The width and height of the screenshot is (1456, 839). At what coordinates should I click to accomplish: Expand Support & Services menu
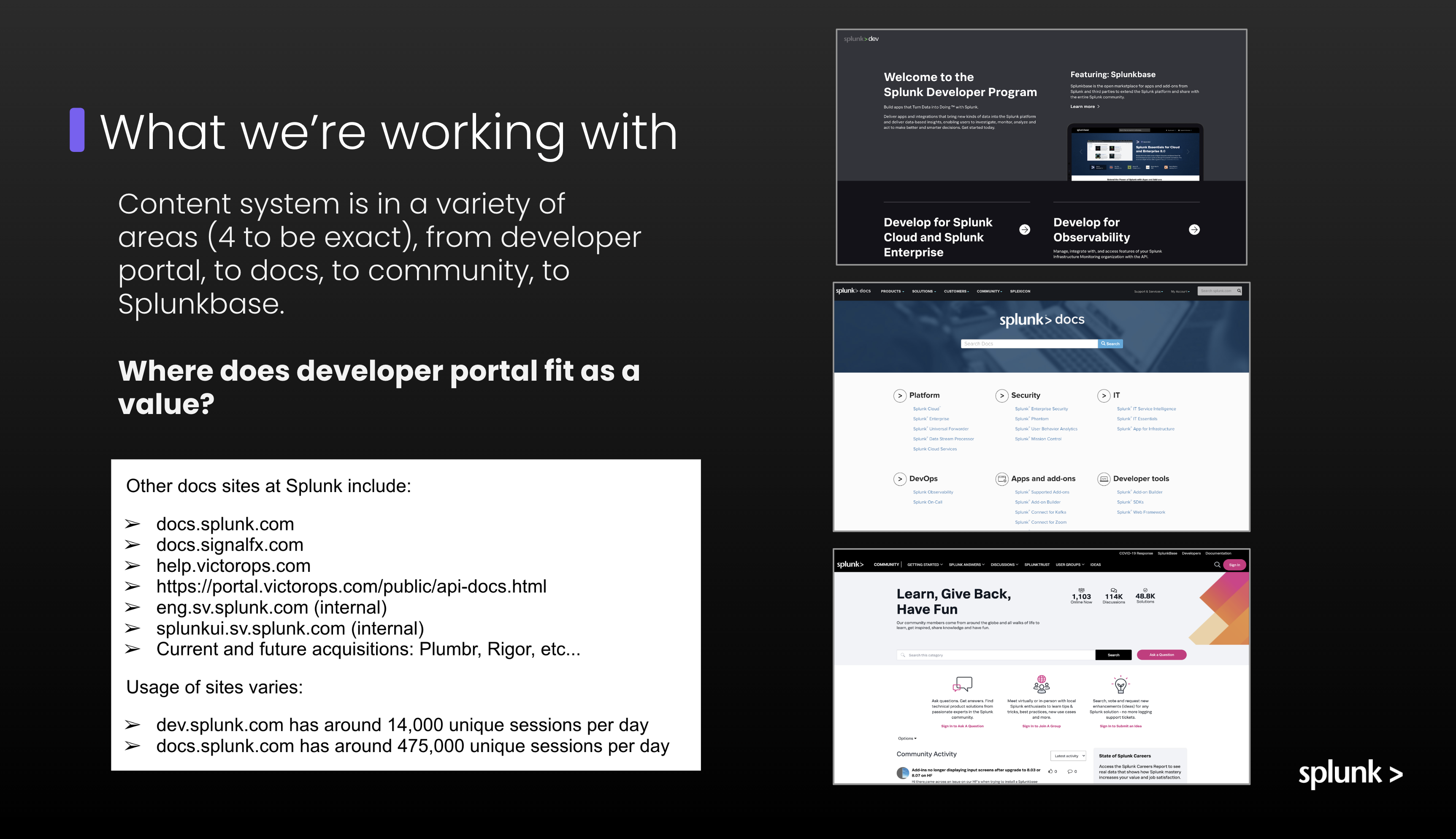coord(1148,292)
